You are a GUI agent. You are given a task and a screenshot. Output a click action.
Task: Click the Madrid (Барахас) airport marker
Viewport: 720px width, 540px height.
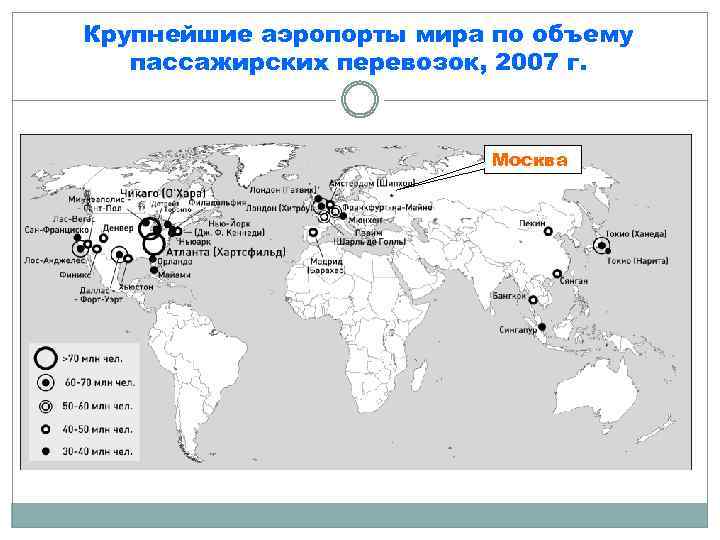click(x=314, y=233)
